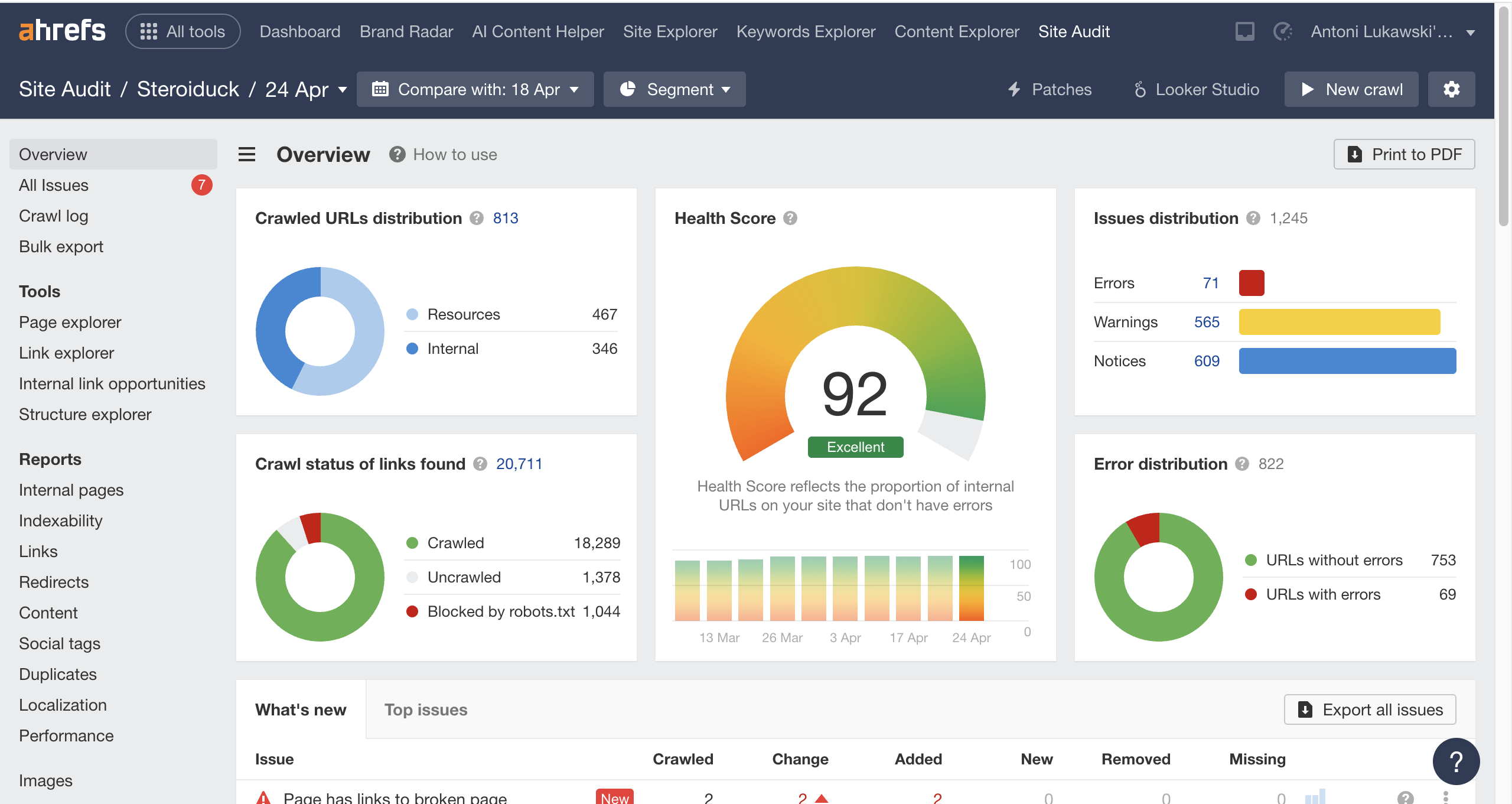Open Site Explorer in top navigation

[x=670, y=31]
